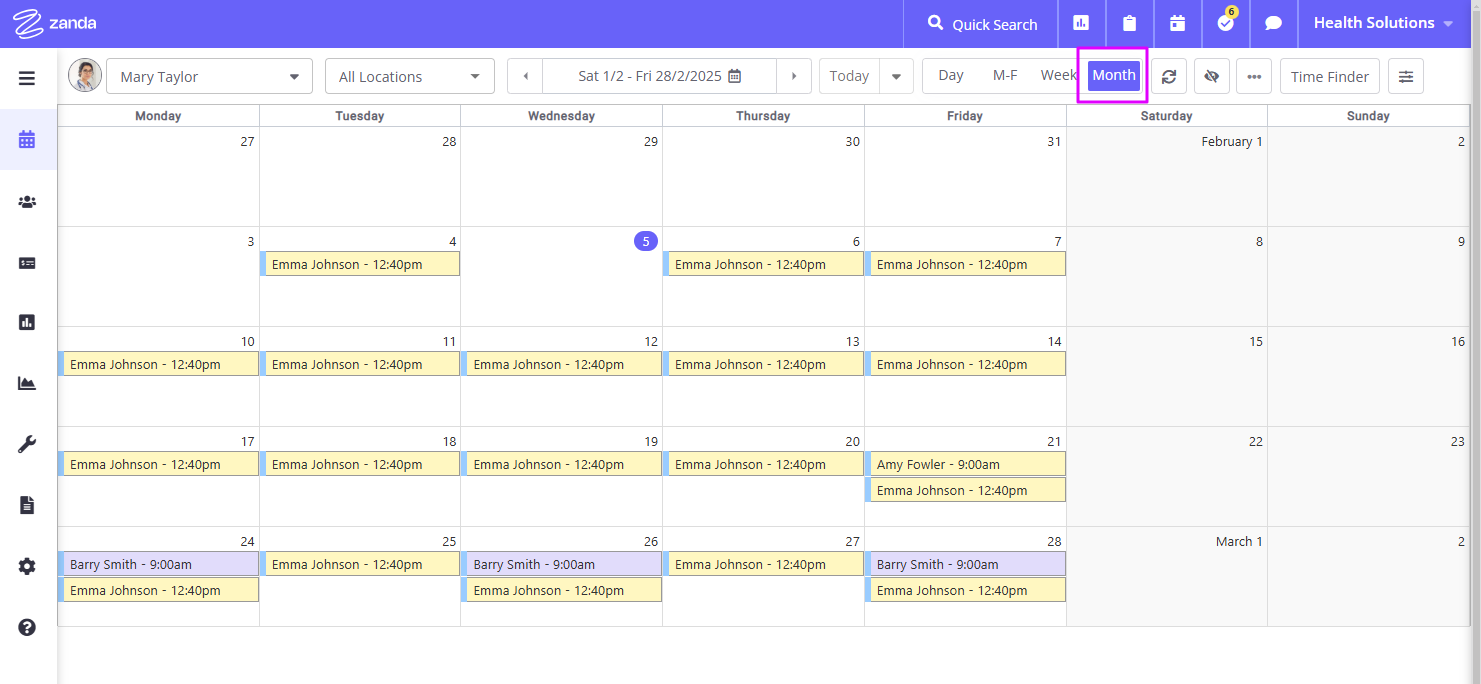Open the Mary Taylor practitioner dropdown
Image resolution: width=1481 pixels, height=684 pixels.
[209, 76]
